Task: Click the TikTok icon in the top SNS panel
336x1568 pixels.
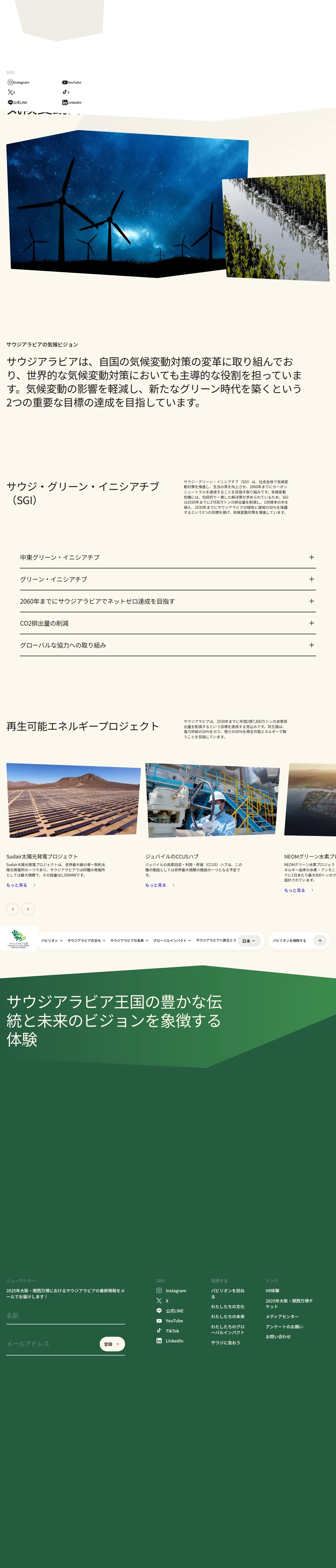Action: tap(65, 92)
